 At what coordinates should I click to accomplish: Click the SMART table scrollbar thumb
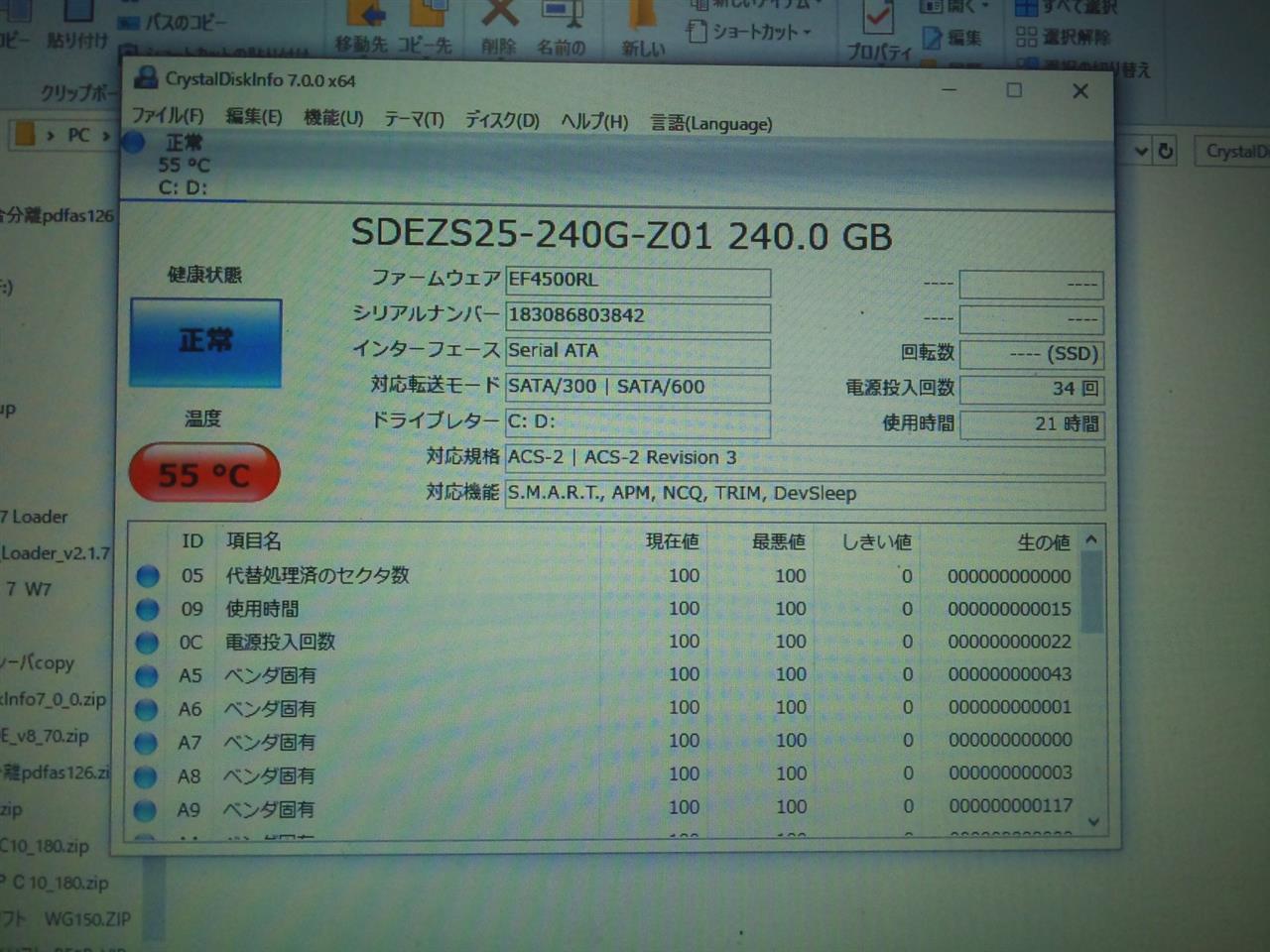[x=1091, y=592]
